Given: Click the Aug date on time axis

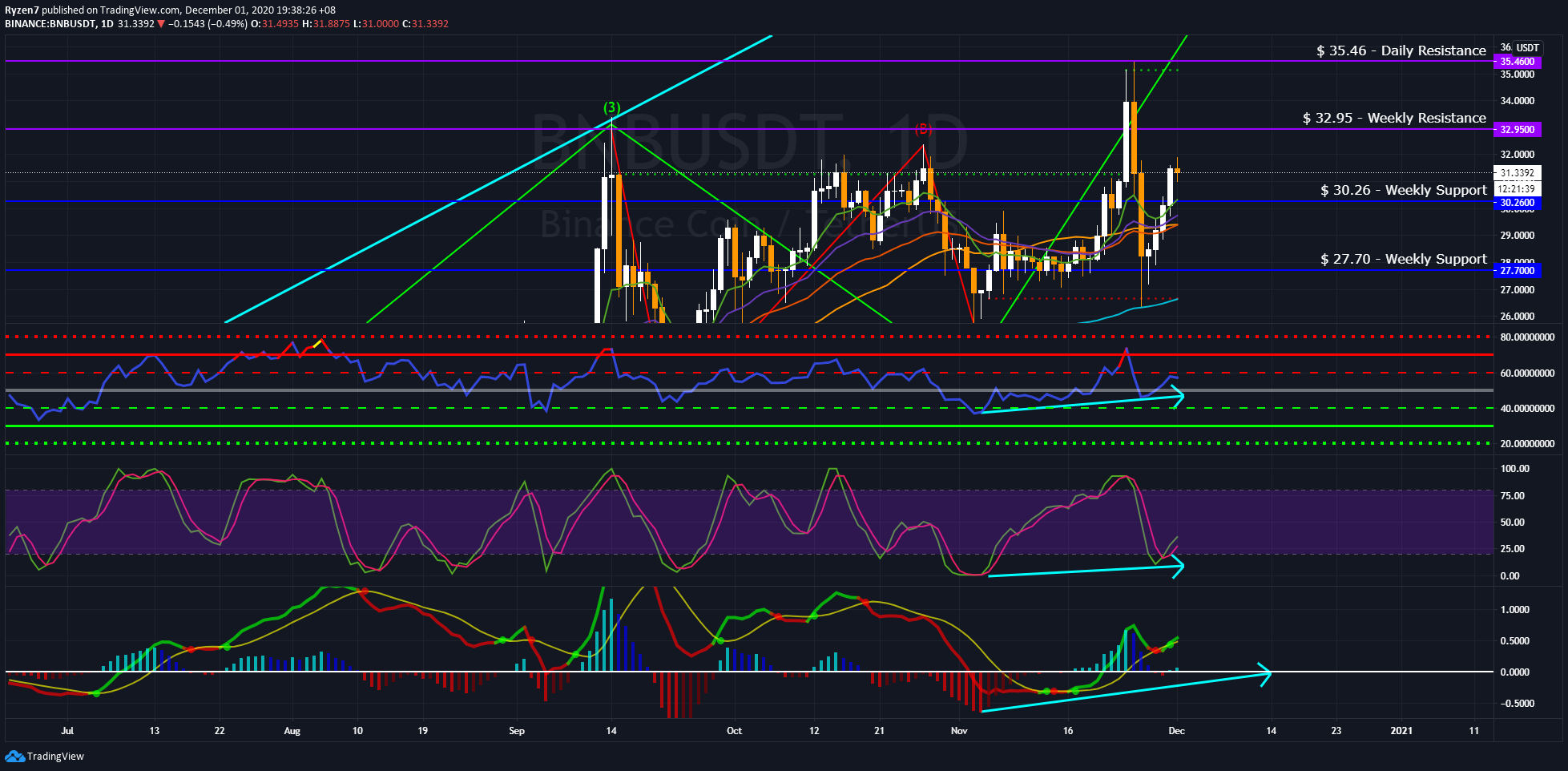Looking at the screenshot, I should [x=292, y=731].
